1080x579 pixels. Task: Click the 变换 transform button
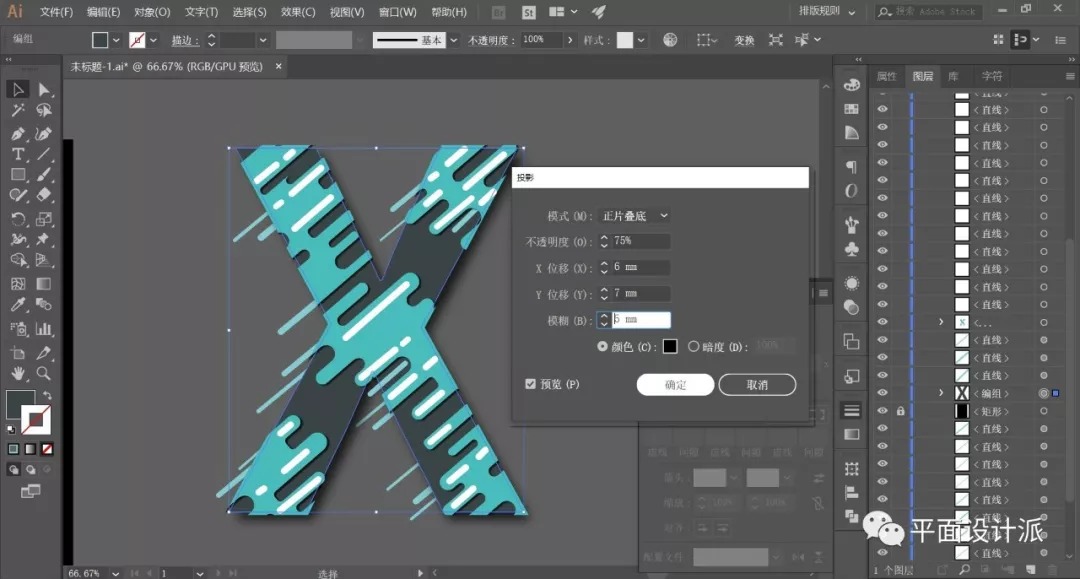pos(744,41)
